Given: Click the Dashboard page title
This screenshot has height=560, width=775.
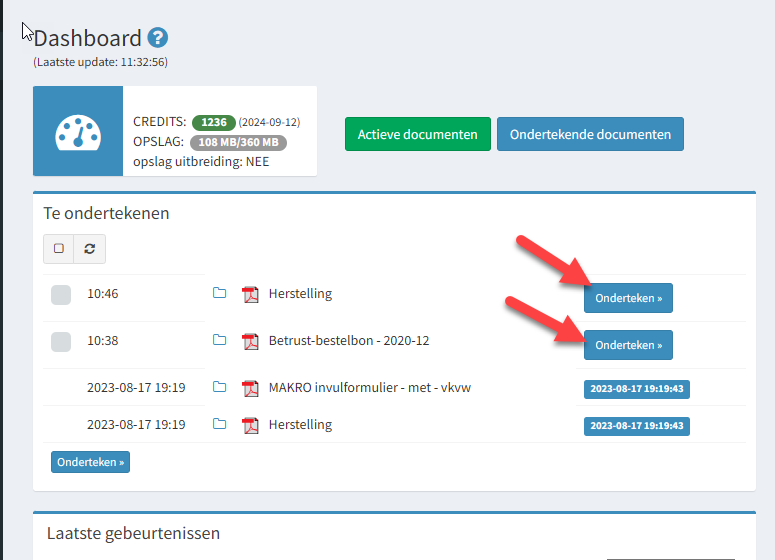Looking at the screenshot, I should coord(87,38).
